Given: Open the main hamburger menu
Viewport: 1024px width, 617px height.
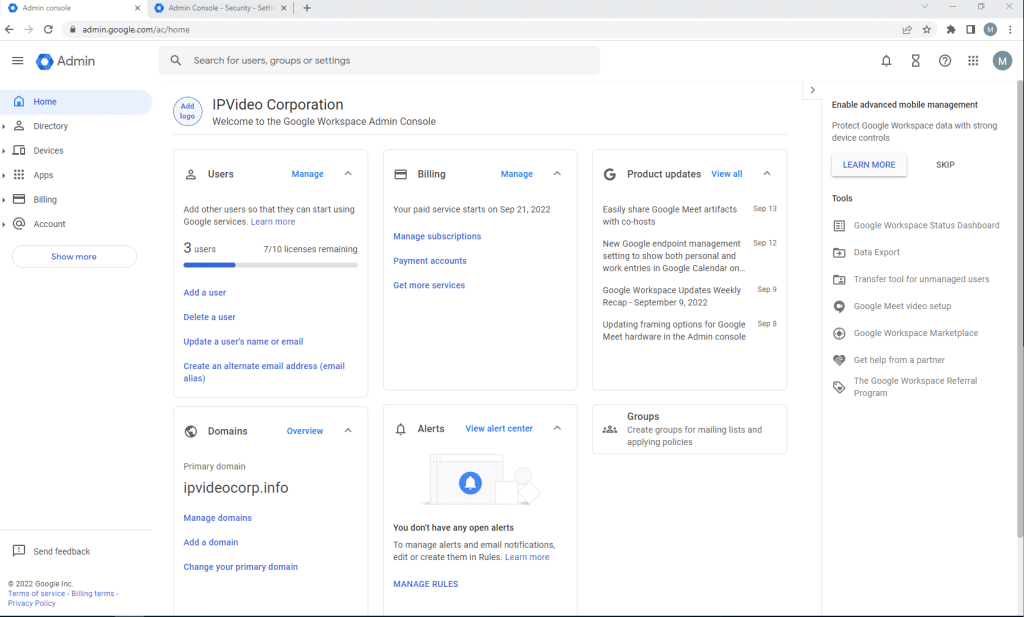Looking at the screenshot, I should (18, 61).
